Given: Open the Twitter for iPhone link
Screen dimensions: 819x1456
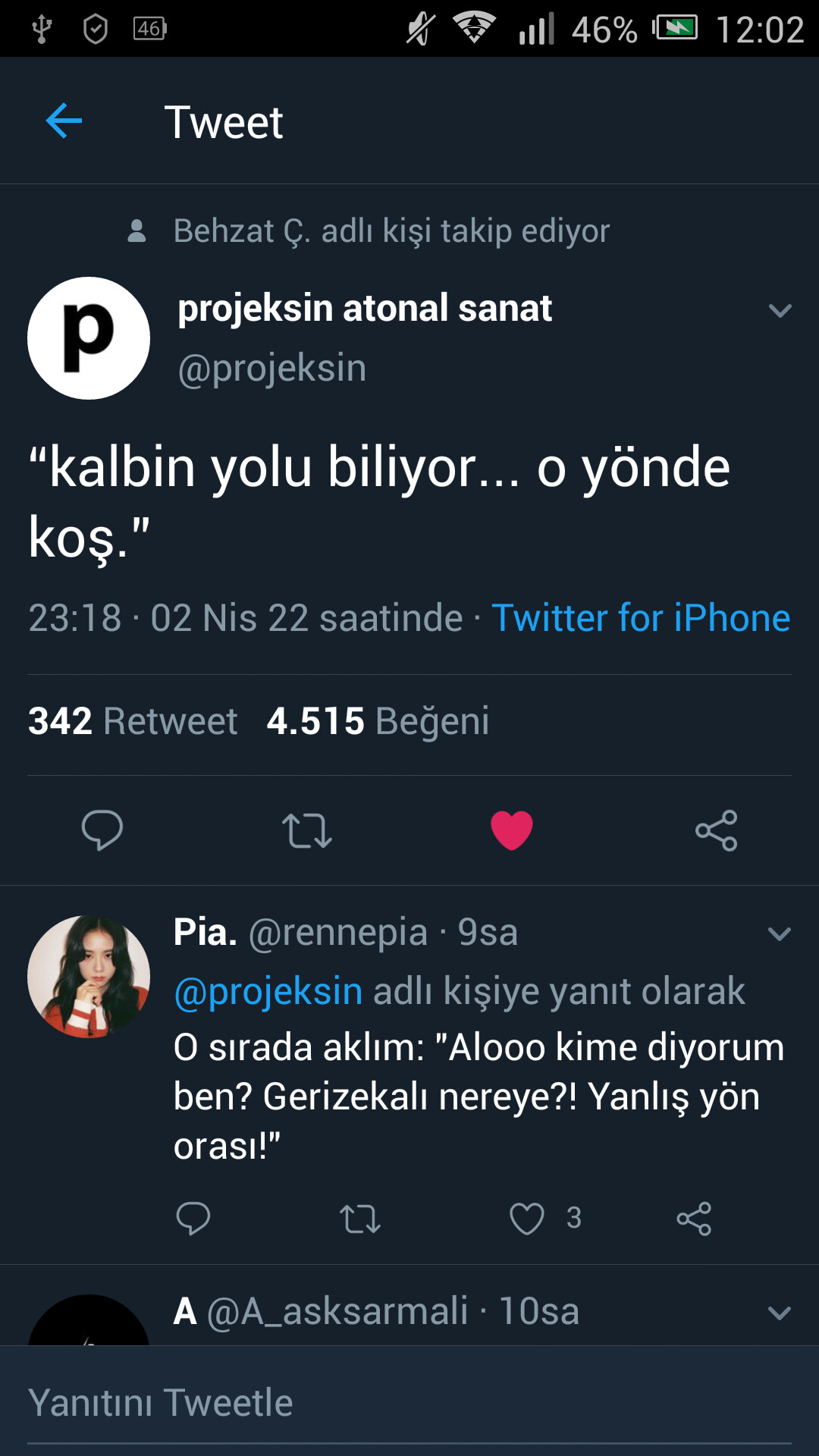Looking at the screenshot, I should (x=641, y=617).
